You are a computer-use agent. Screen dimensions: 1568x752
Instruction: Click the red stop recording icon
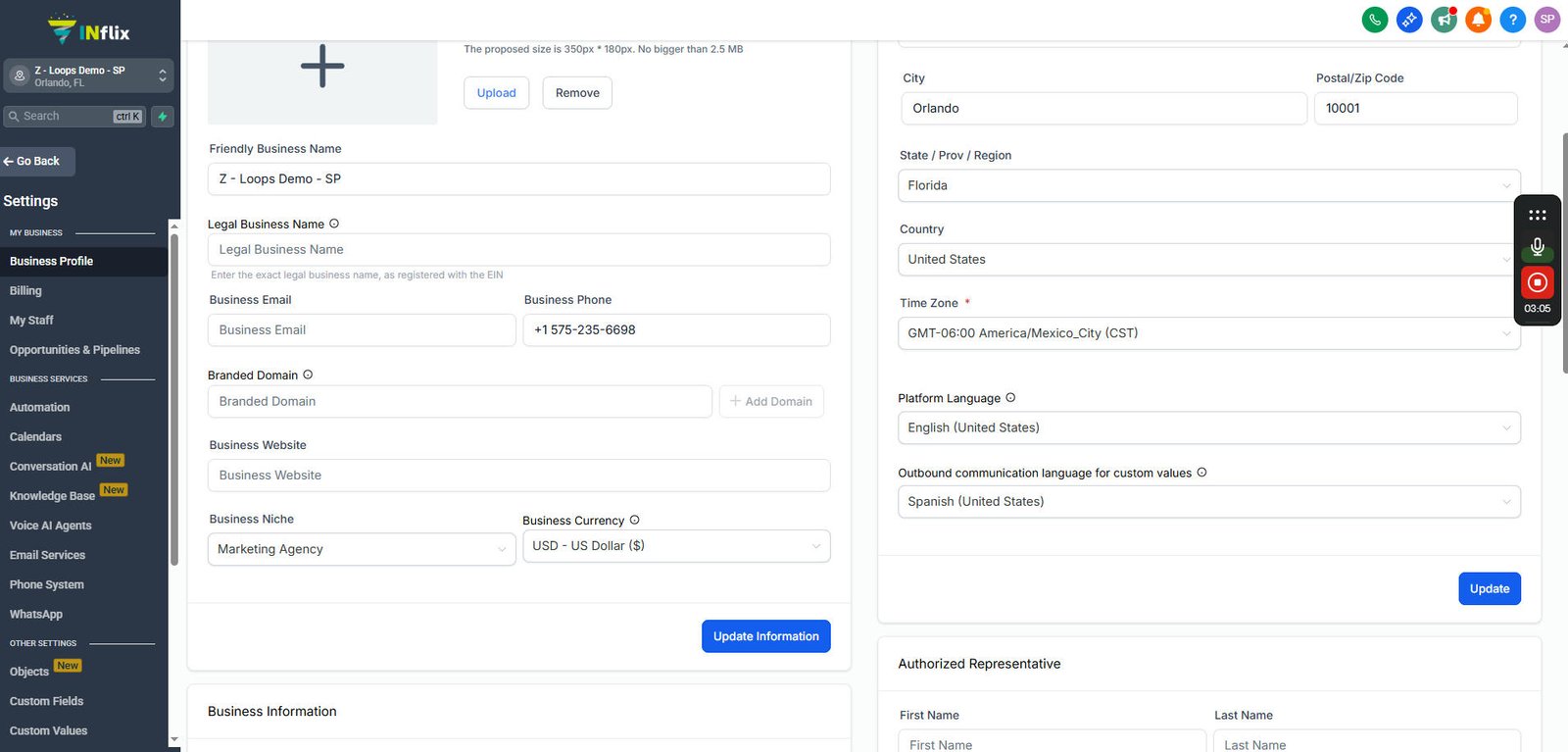tap(1538, 282)
